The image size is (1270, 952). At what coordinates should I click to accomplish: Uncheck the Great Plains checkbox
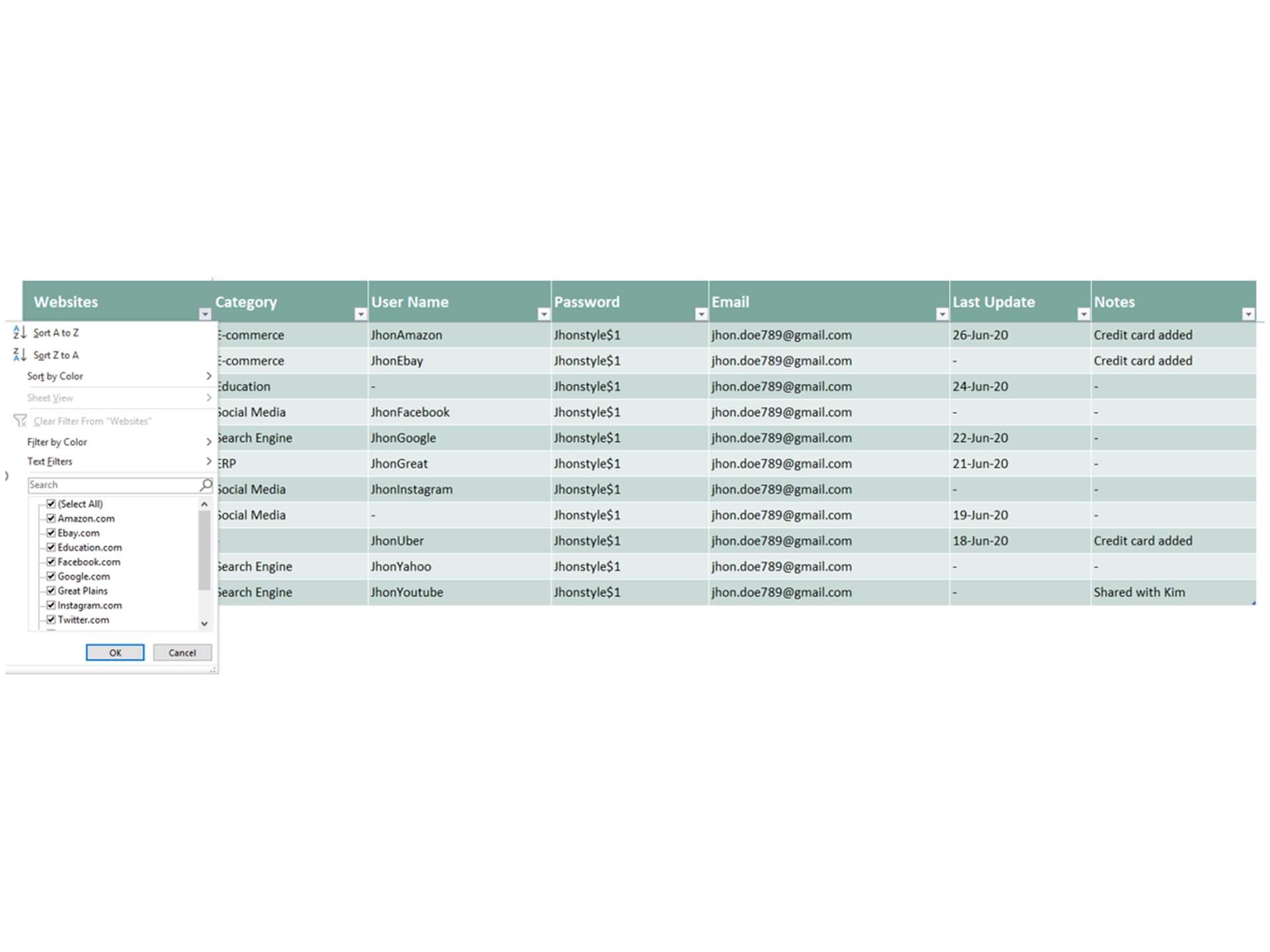pos(51,591)
